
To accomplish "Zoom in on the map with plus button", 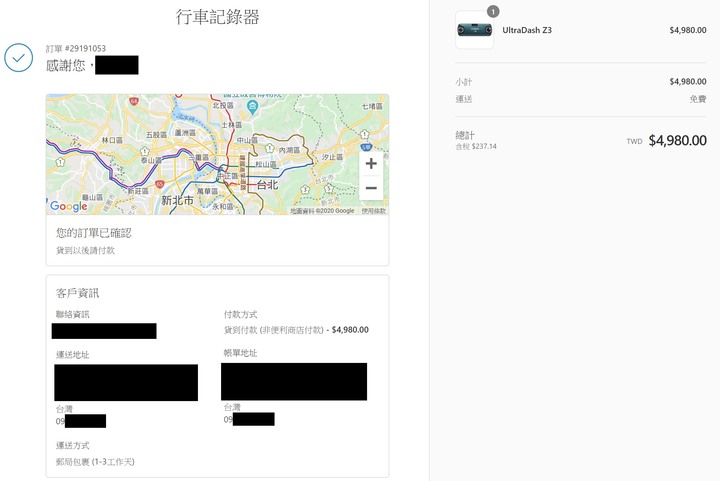I will [x=371, y=164].
